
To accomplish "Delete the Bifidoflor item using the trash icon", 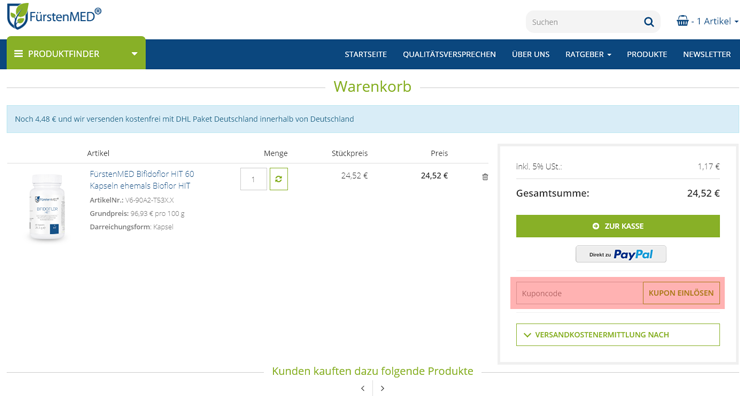I will 485,177.
